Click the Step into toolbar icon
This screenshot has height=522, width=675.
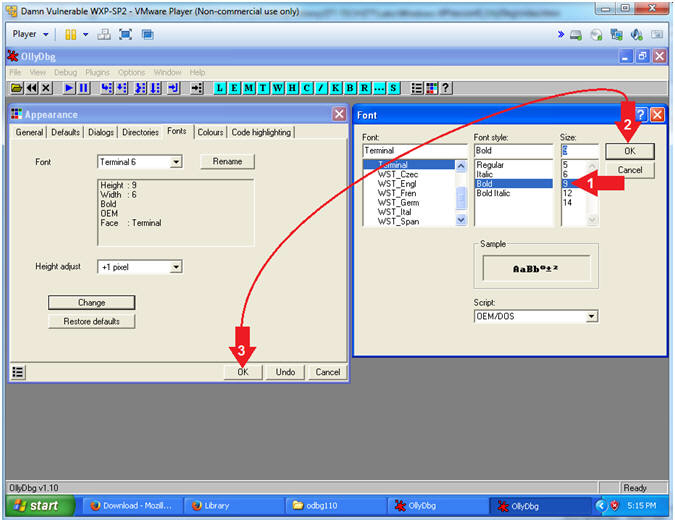coord(107,88)
